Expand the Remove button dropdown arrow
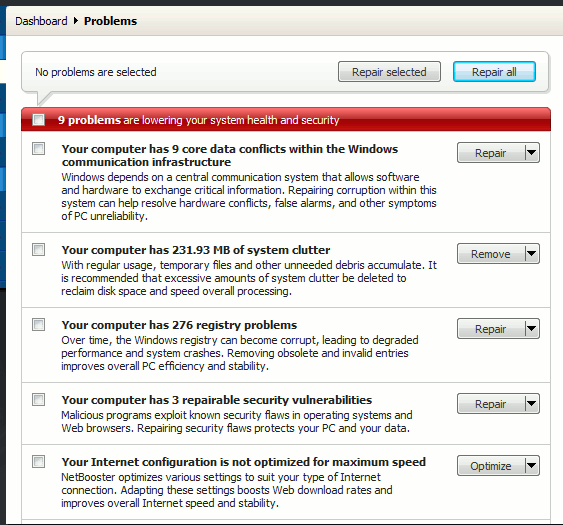563x525 pixels. click(532, 254)
